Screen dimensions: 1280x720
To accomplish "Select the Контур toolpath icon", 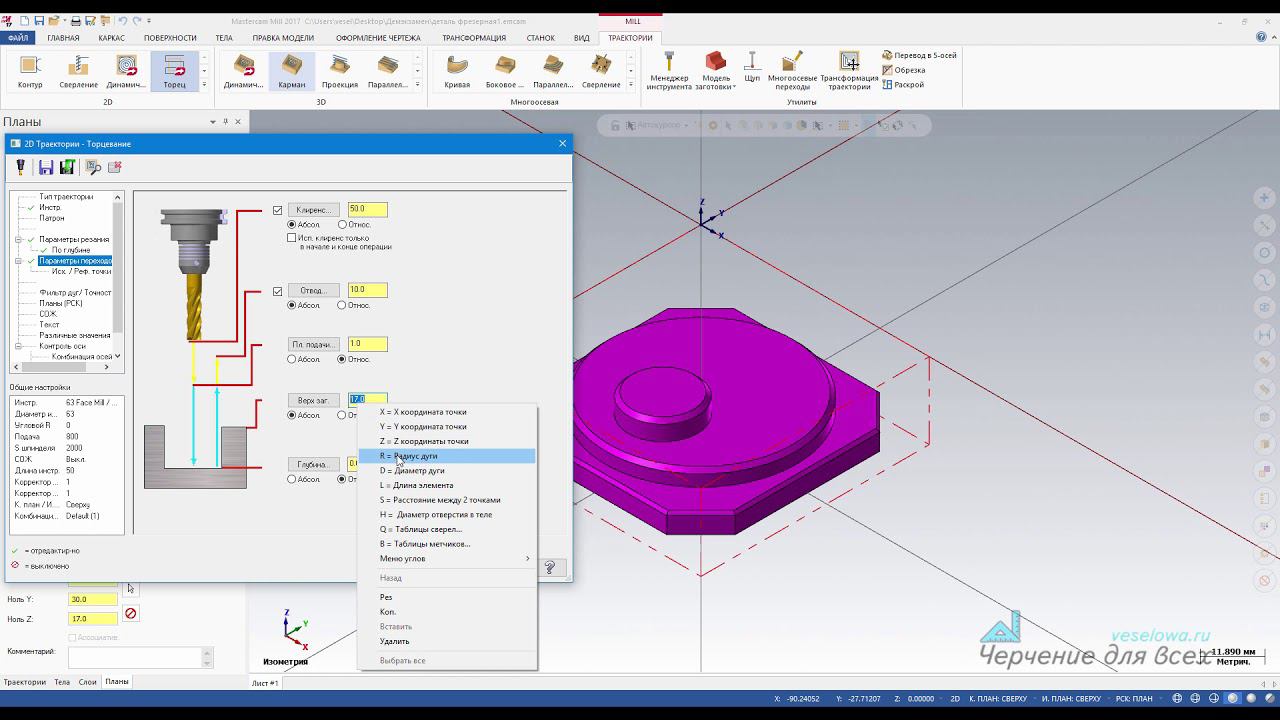I will click(x=30, y=72).
